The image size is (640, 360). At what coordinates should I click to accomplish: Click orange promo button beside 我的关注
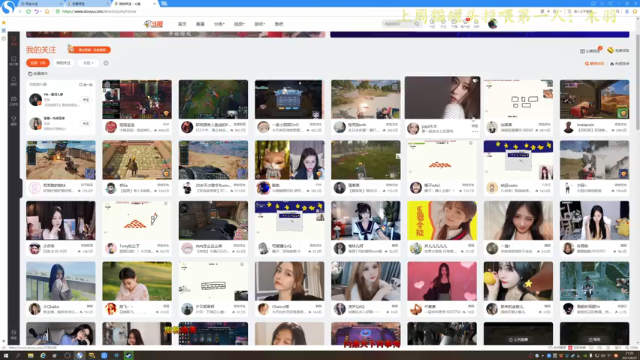coord(90,50)
